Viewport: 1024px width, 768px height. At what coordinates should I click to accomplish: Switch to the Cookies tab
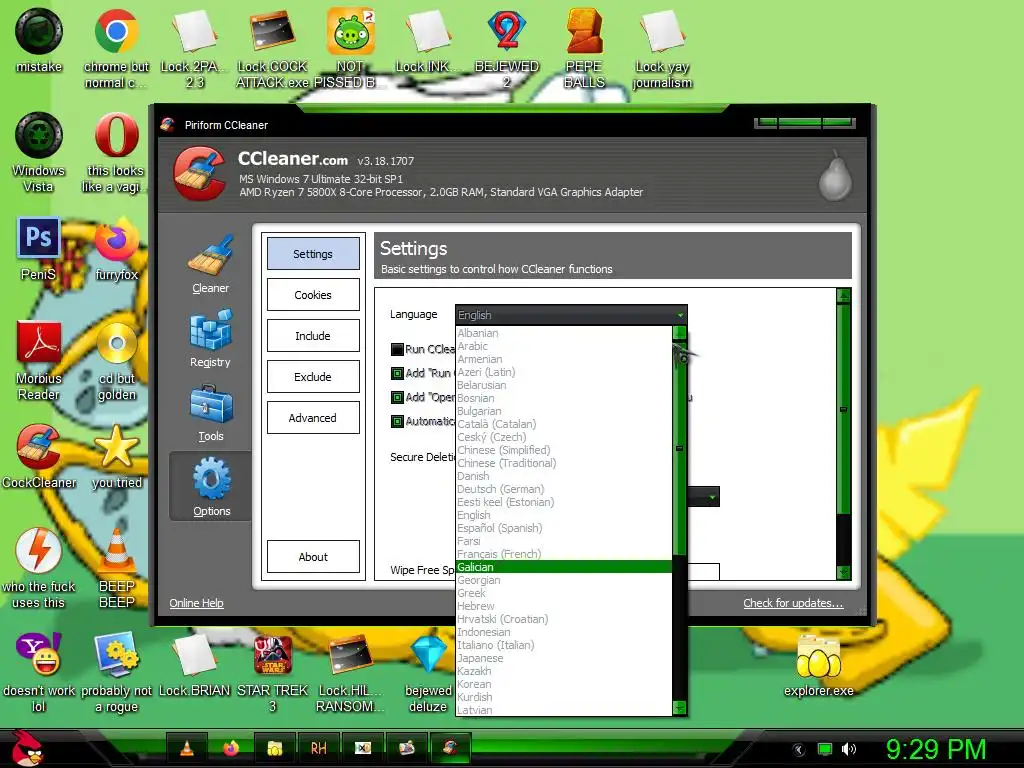[313, 295]
